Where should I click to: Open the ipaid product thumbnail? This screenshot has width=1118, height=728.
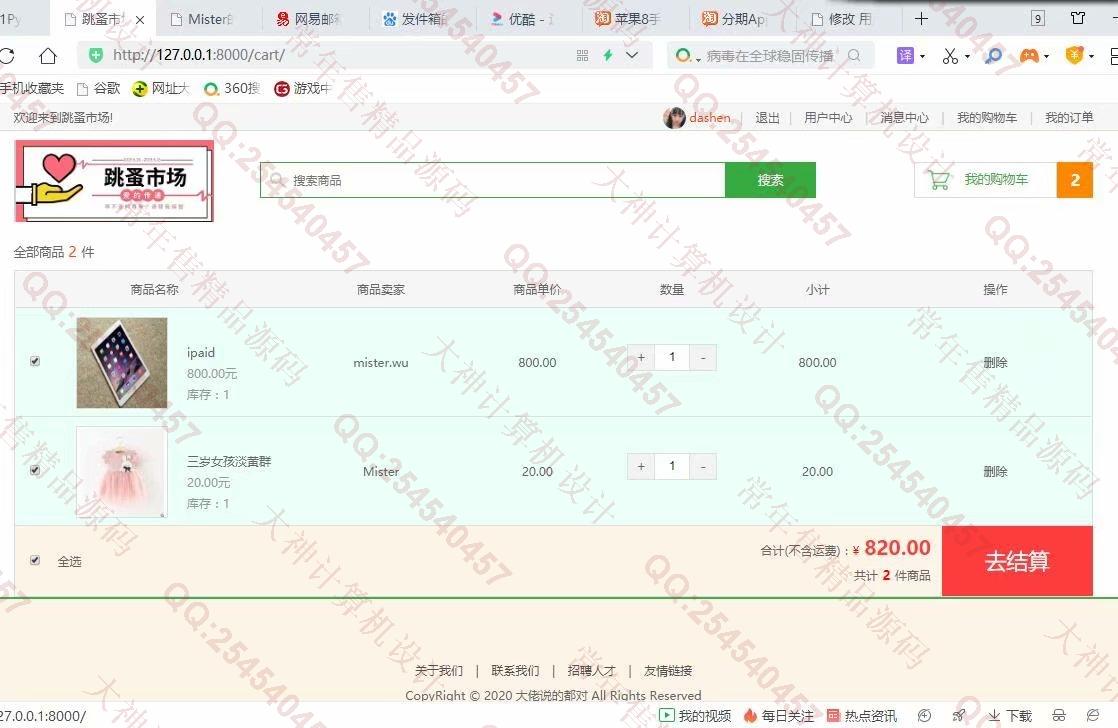pyautogui.click(x=122, y=363)
